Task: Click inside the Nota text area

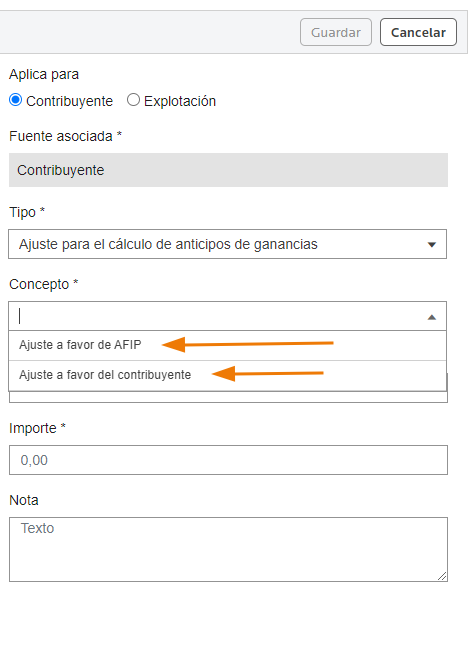Action: (228, 549)
